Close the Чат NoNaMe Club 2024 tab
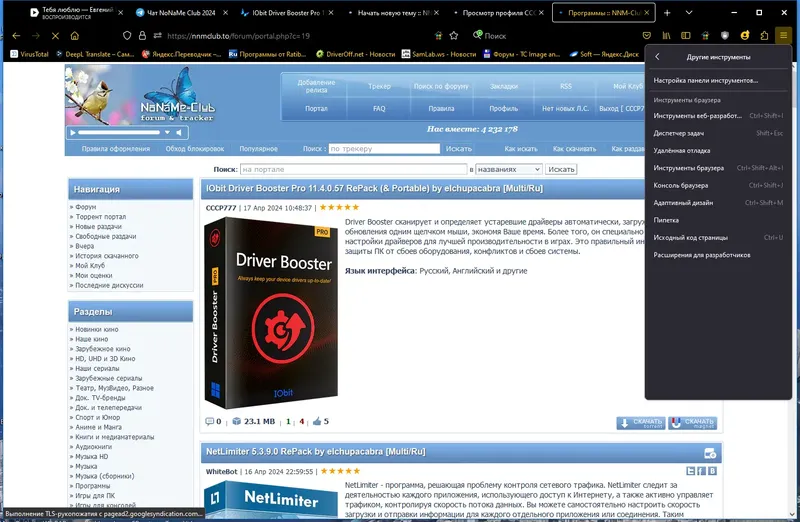Viewport: 800px width, 522px height. [226, 13]
